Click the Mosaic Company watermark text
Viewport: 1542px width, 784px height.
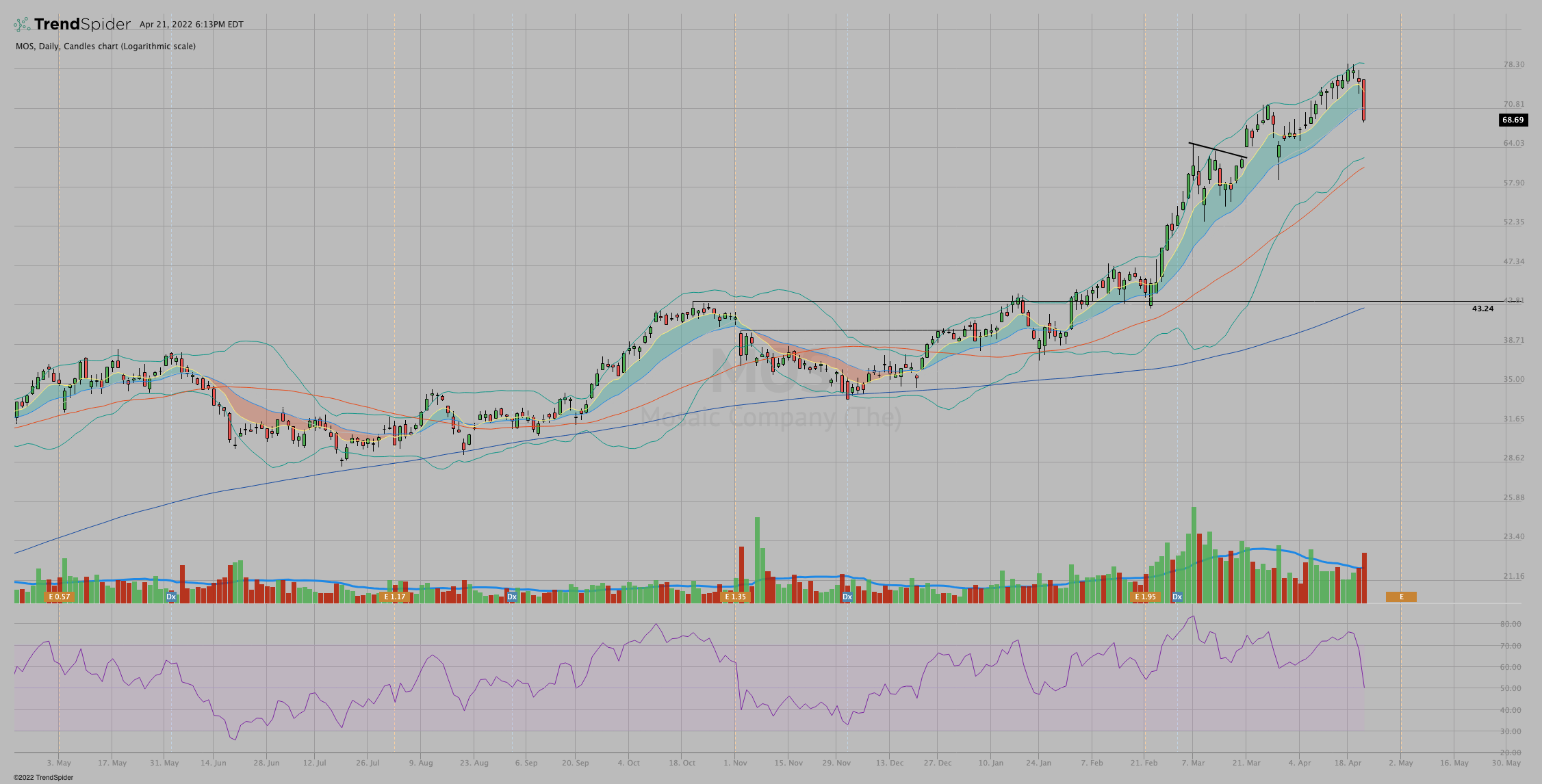(771, 417)
